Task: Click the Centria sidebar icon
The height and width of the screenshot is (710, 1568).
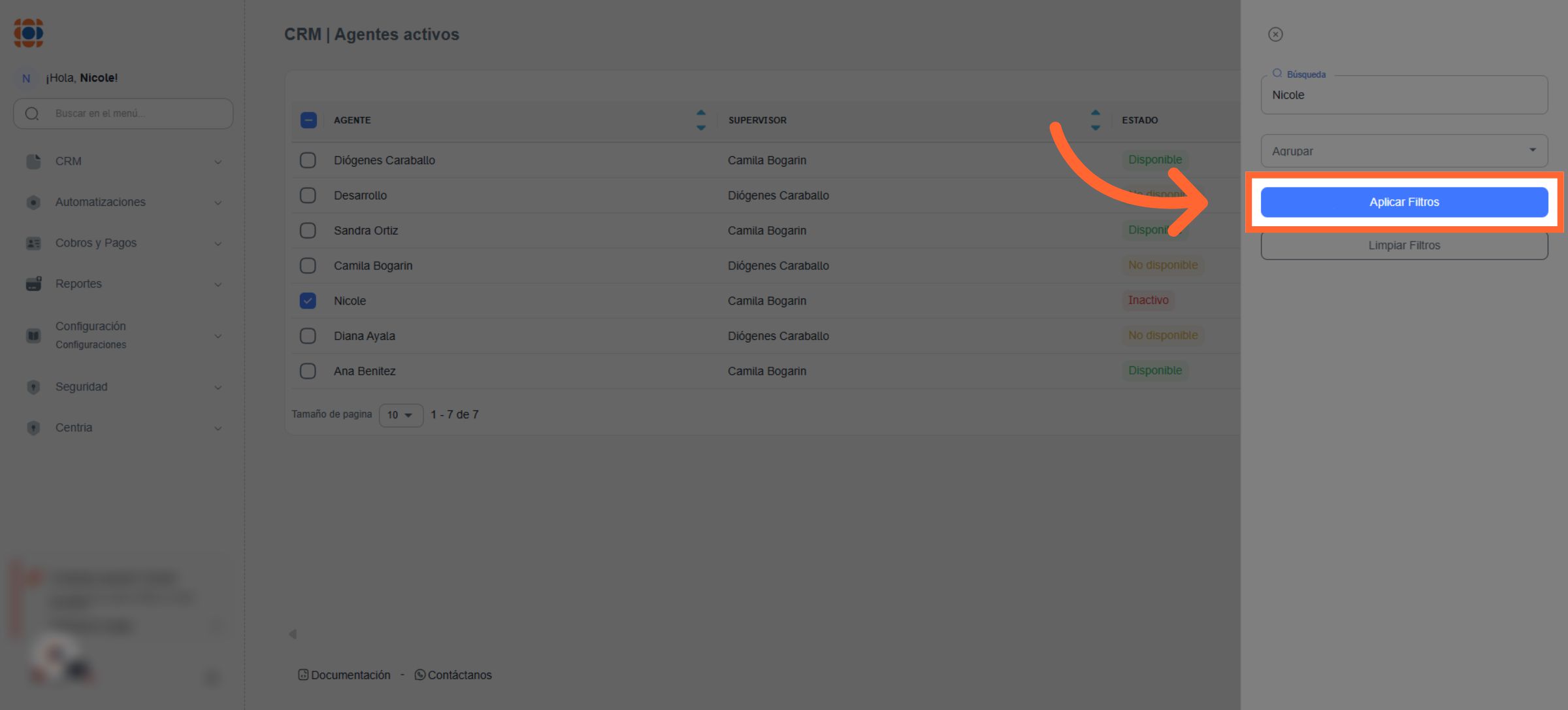Action: click(33, 428)
